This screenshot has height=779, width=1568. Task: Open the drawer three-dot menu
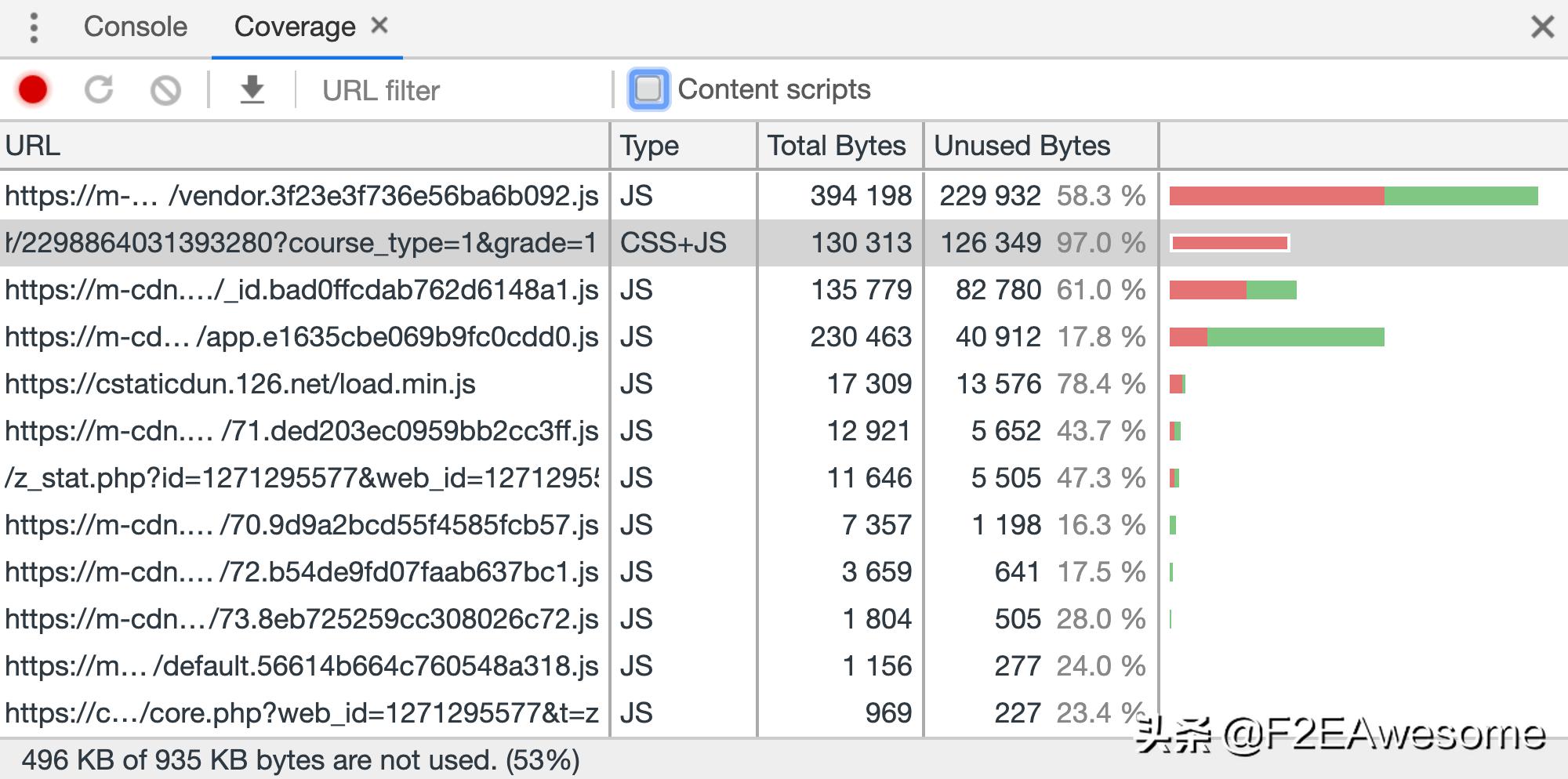pos(34,27)
